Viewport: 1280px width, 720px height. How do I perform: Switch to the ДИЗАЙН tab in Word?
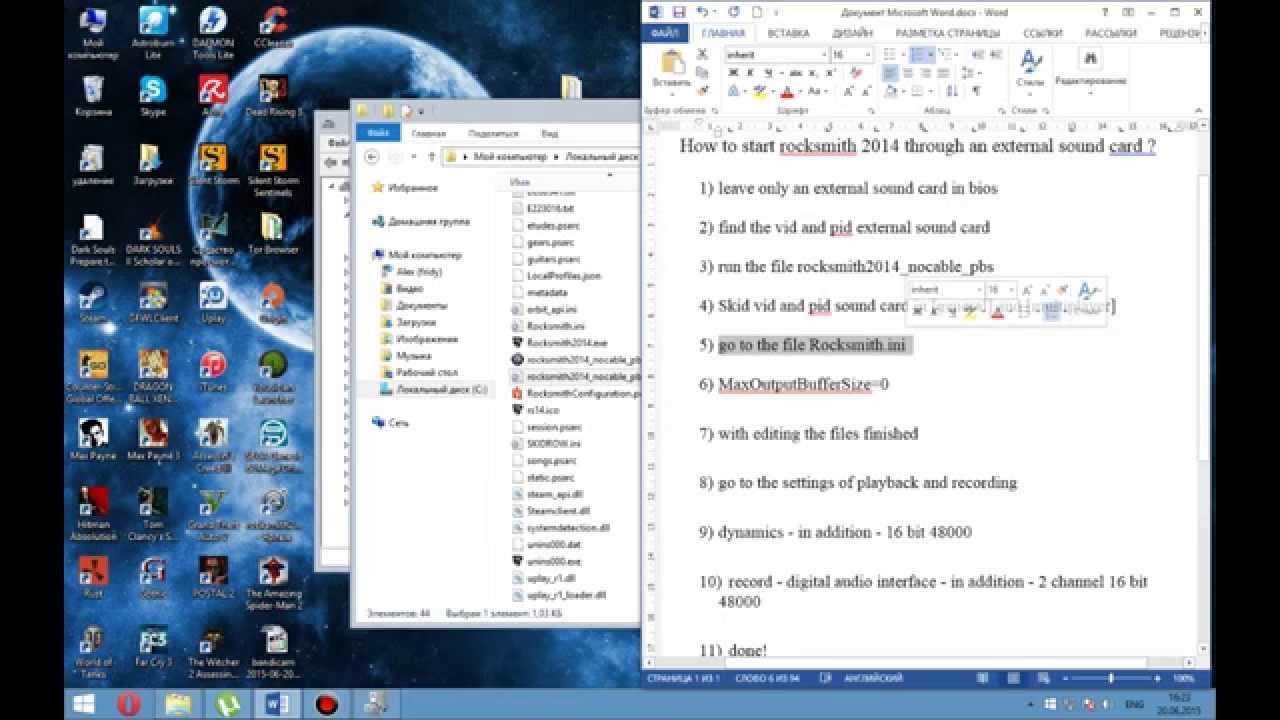coord(852,33)
